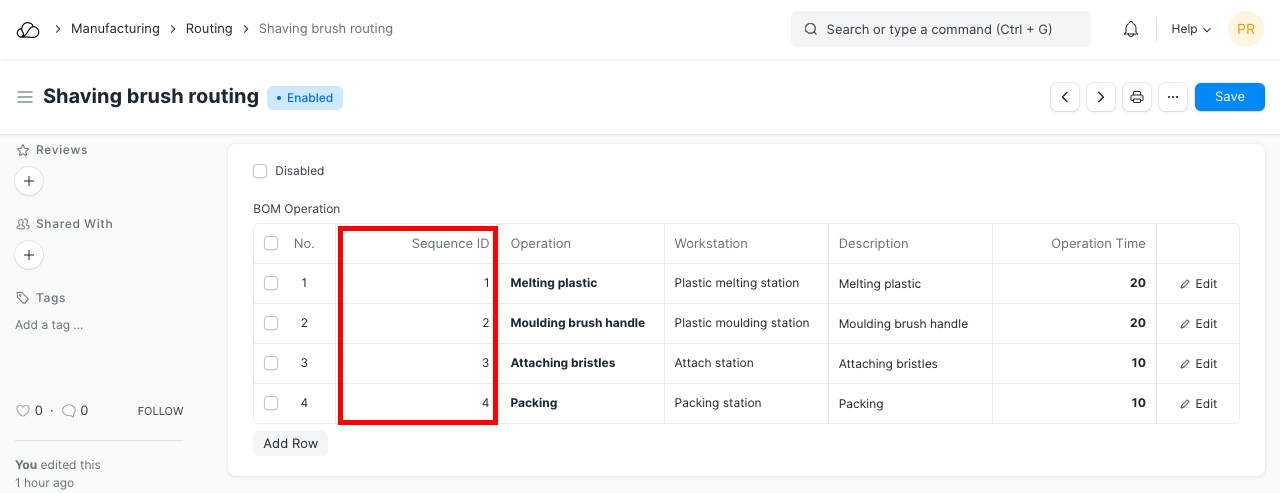Screen dimensions: 1280x493
Task: Open the three-dot more options menu
Action: [1173, 97]
